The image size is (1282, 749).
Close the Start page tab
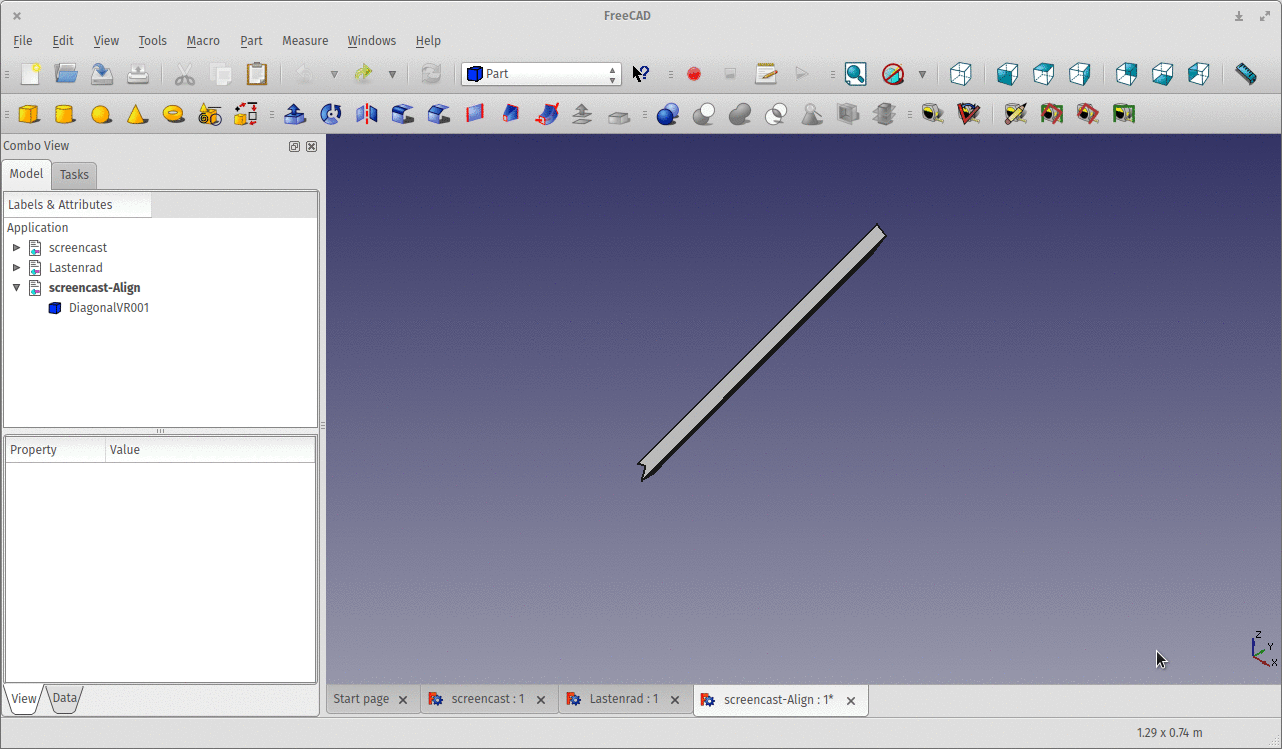pos(403,700)
